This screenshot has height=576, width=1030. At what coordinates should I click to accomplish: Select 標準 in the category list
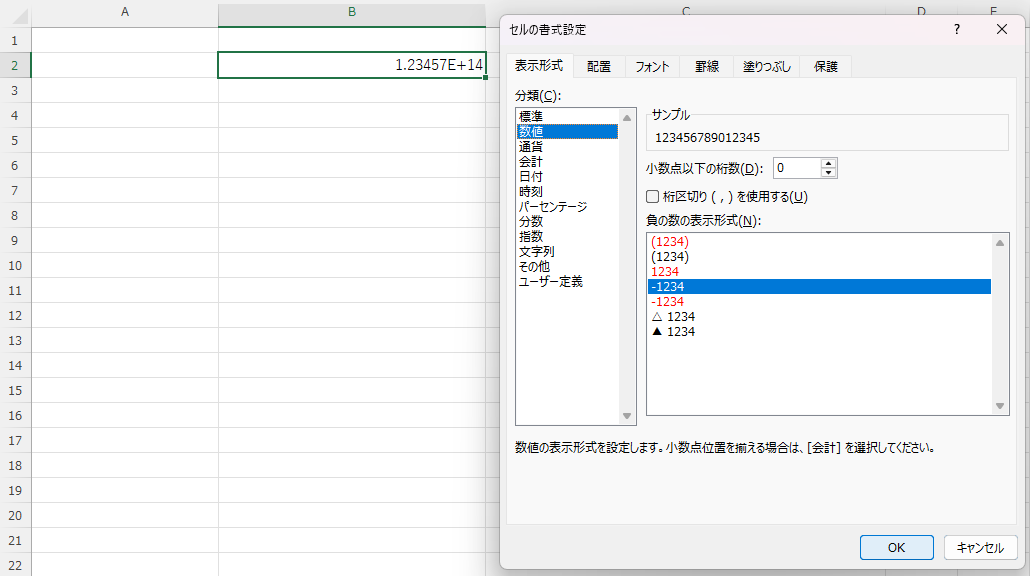[x=567, y=116]
